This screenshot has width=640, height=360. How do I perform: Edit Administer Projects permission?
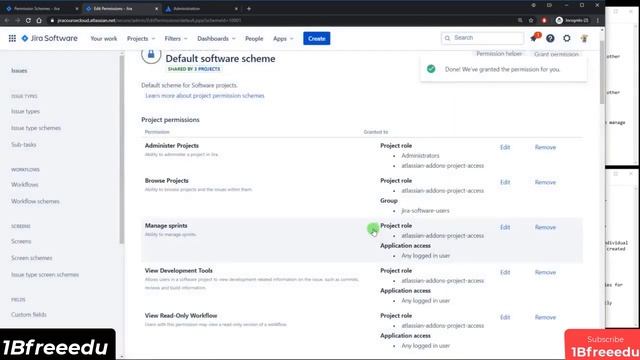click(x=505, y=147)
